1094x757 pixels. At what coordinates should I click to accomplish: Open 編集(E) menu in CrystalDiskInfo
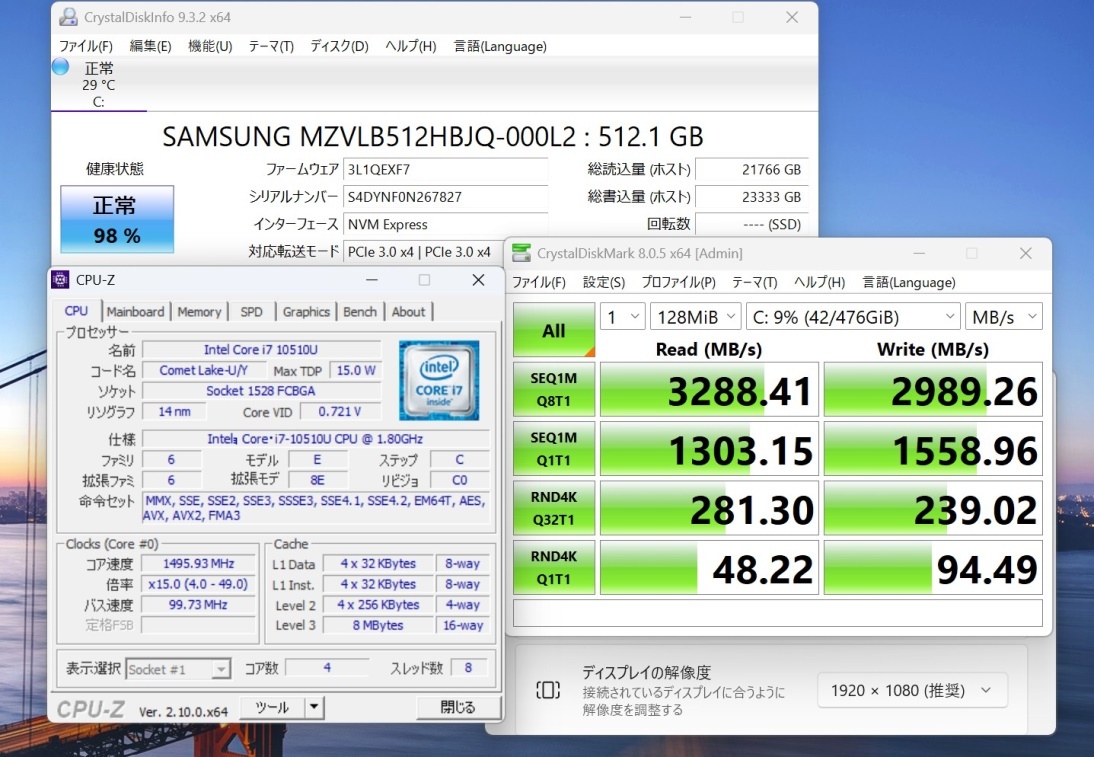click(150, 46)
